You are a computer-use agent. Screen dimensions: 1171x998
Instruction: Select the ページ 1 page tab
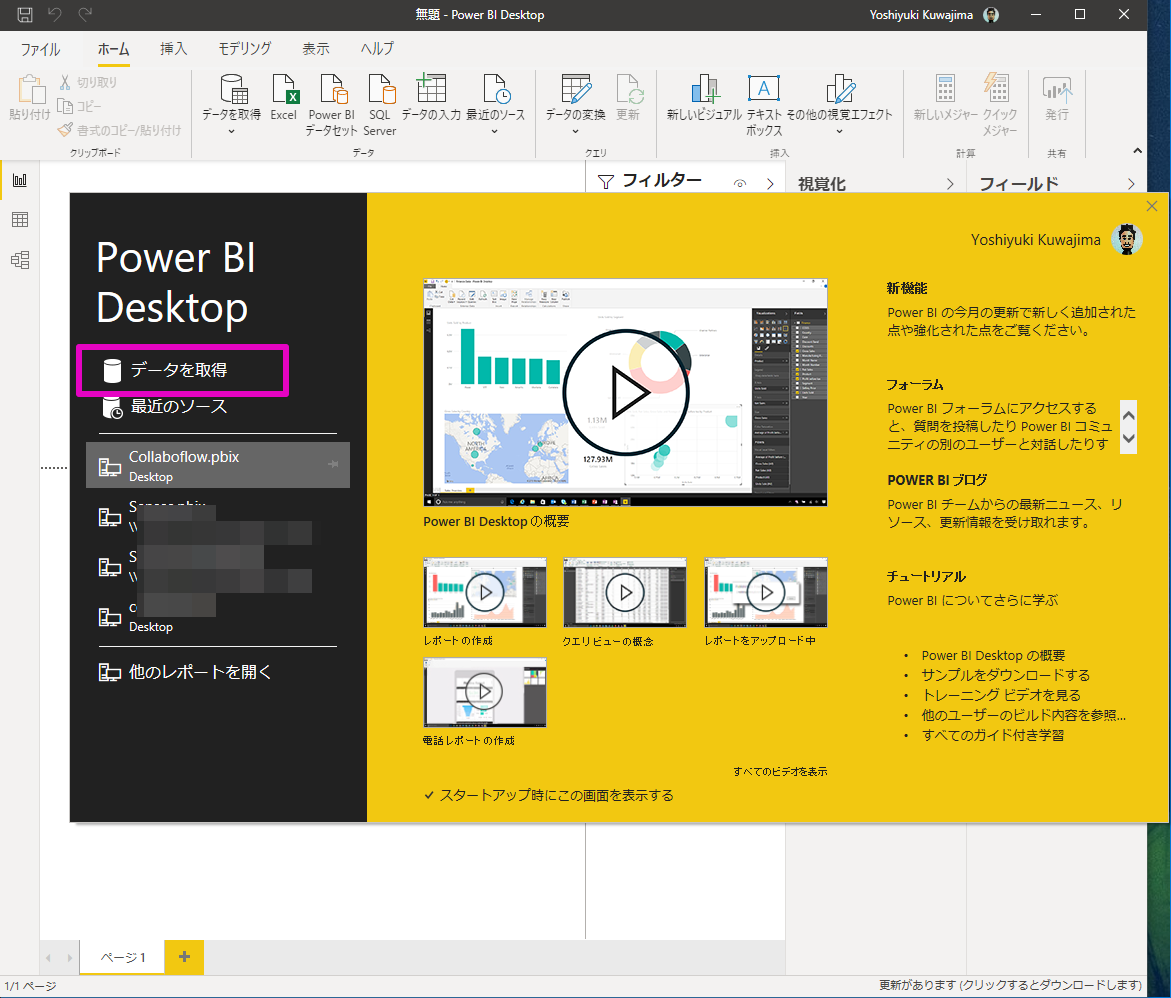[122, 958]
